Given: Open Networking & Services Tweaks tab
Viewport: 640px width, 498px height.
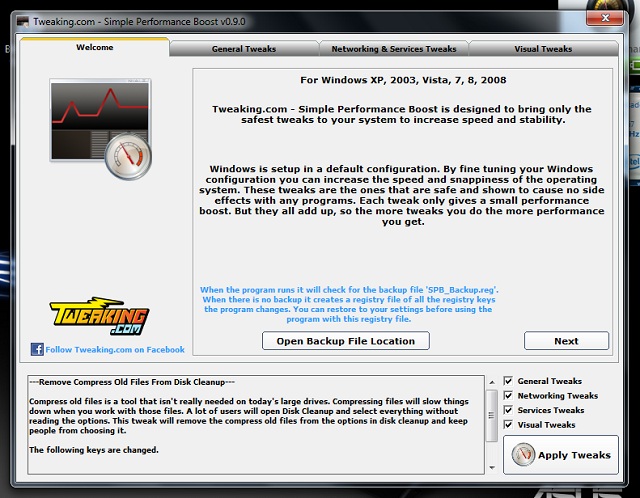Looking at the screenshot, I should (x=393, y=49).
